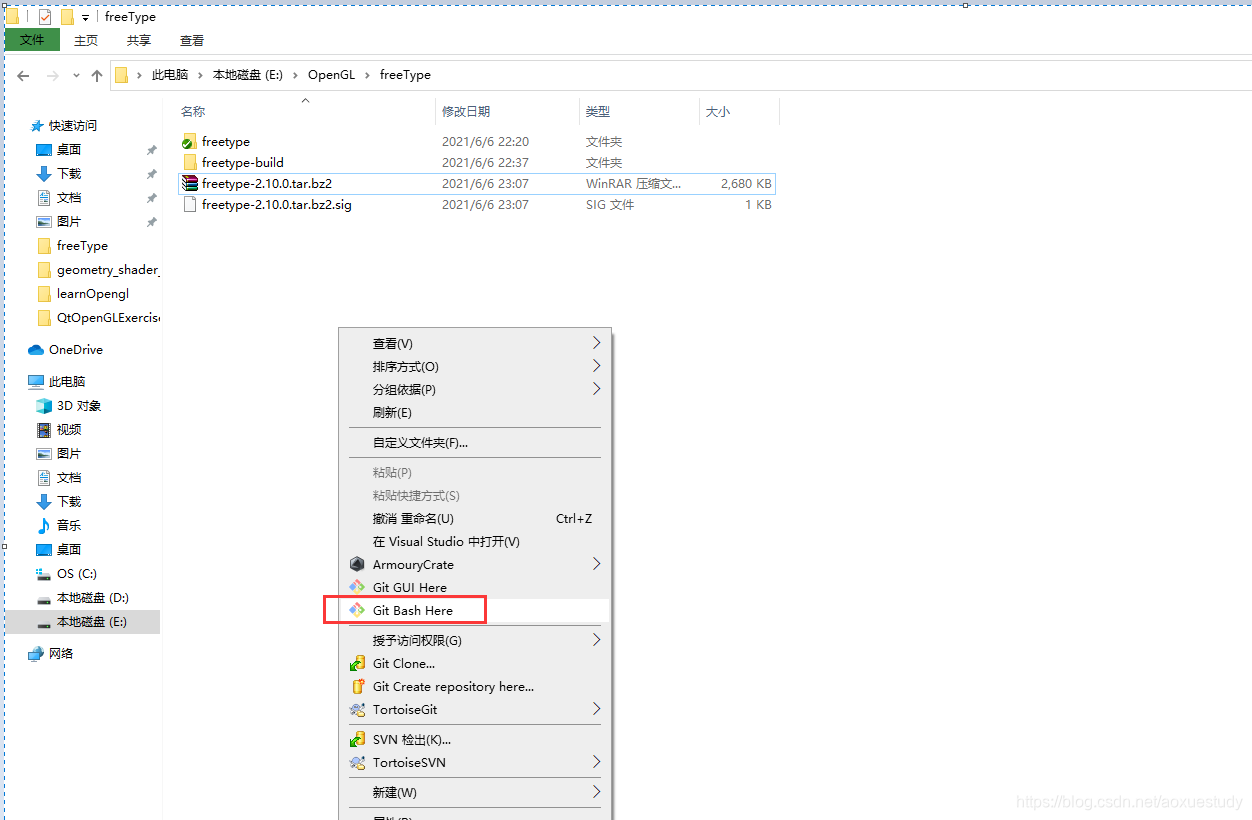The width and height of the screenshot is (1252, 820).
Task: Sort by the 名称 column header
Action: click(193, 112)
